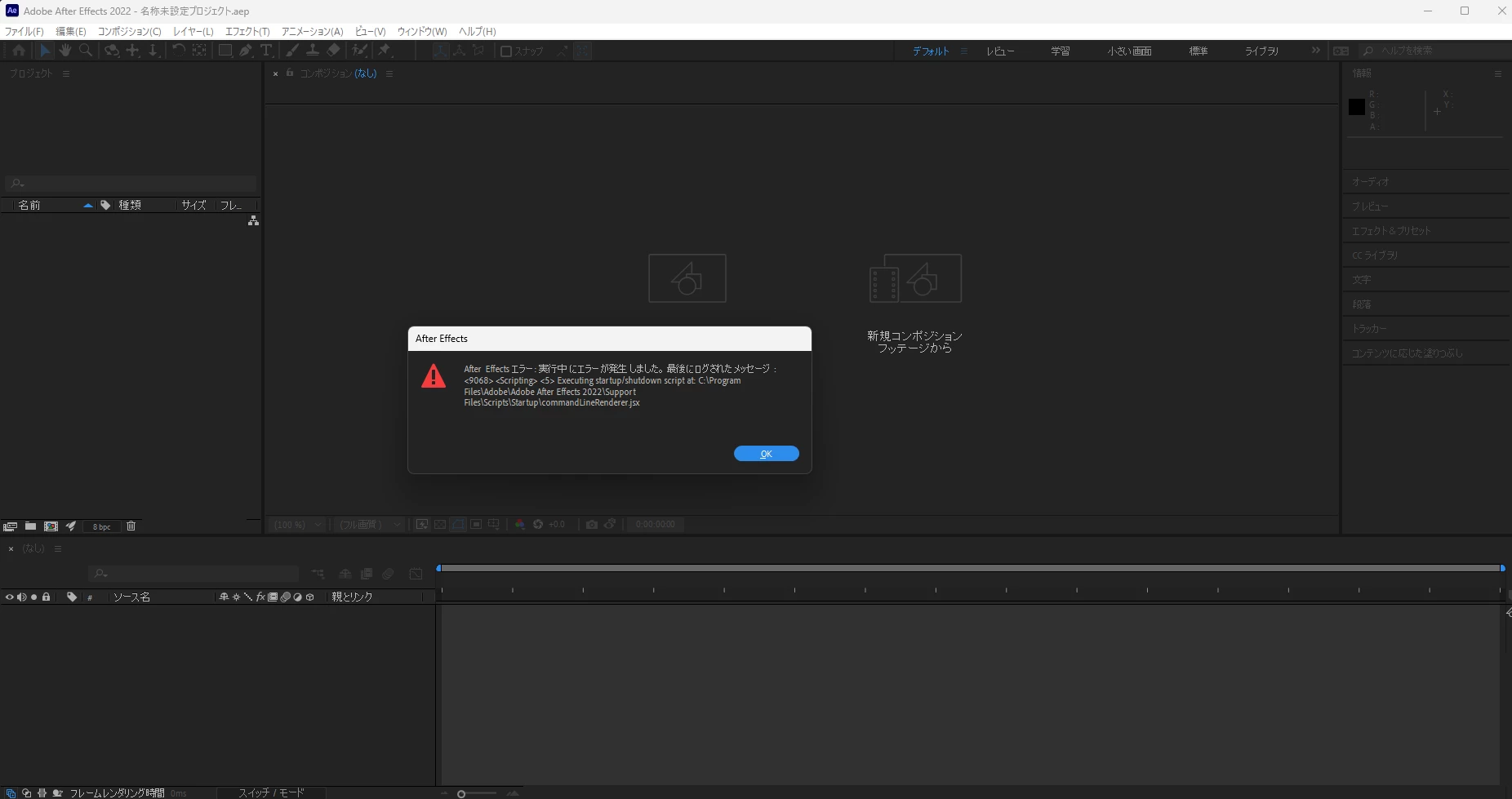Select the Pan Behind anchor point tool
The height and width of the screenshot is (799, 1512).
click(x=199, y=51)
